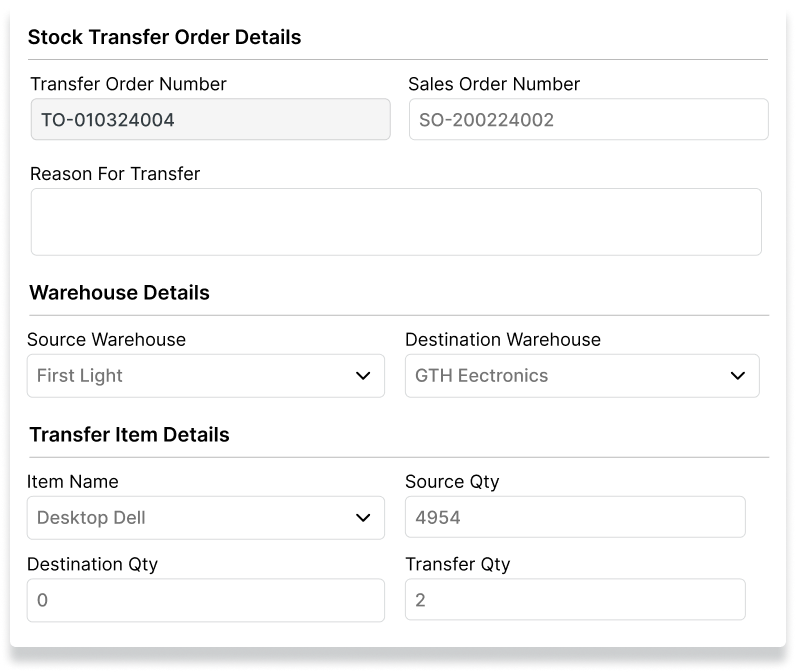The width and height of the screenshot is (796, 672).
Task: Click into the Sales Order Number field
Action: point(588,120)
